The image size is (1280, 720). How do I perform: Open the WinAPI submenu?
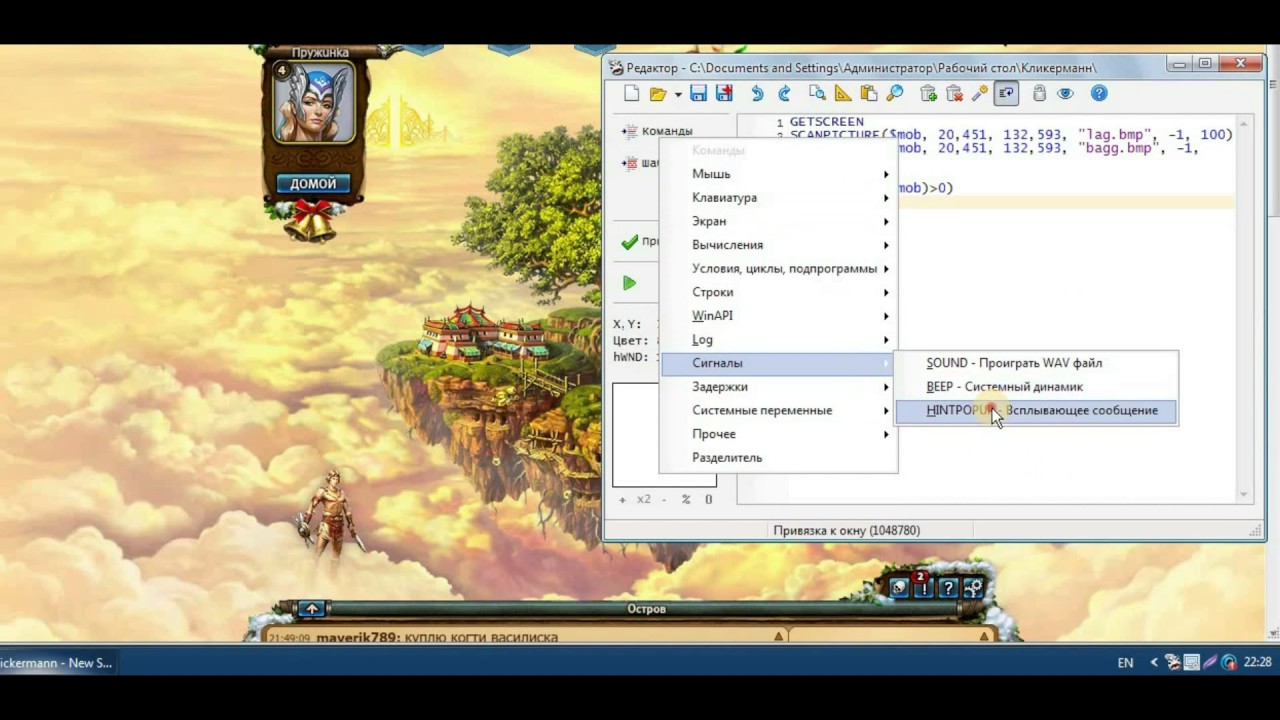(779, 316)
